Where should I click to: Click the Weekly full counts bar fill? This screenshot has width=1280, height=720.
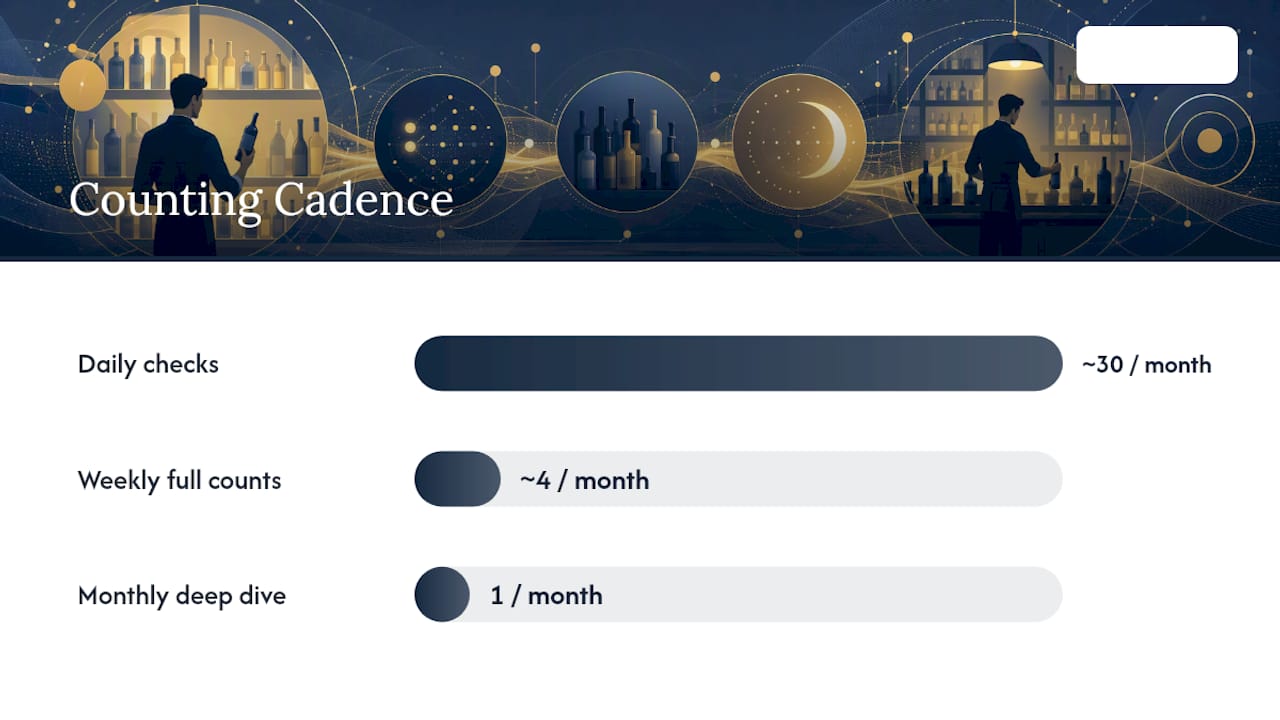point(457,479)
